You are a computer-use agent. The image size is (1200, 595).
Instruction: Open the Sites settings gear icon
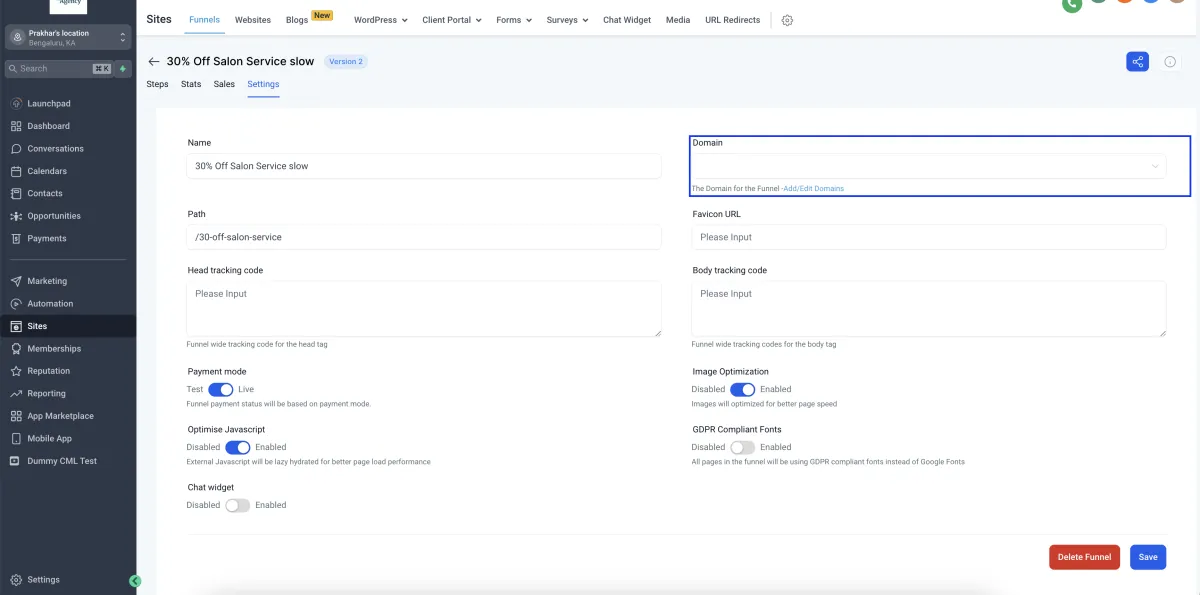787,20
